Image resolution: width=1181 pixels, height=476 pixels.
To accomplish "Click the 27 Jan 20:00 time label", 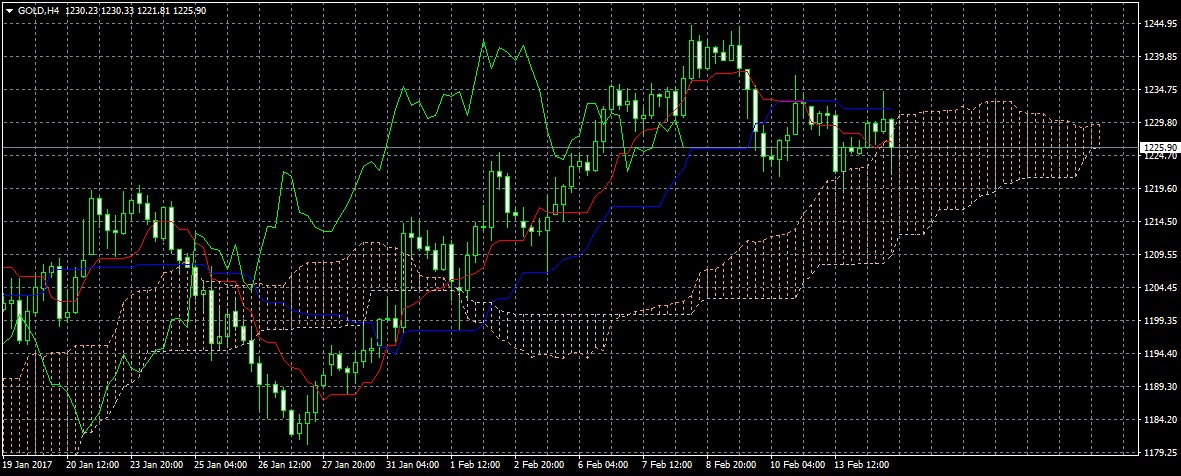I will 349,465.
